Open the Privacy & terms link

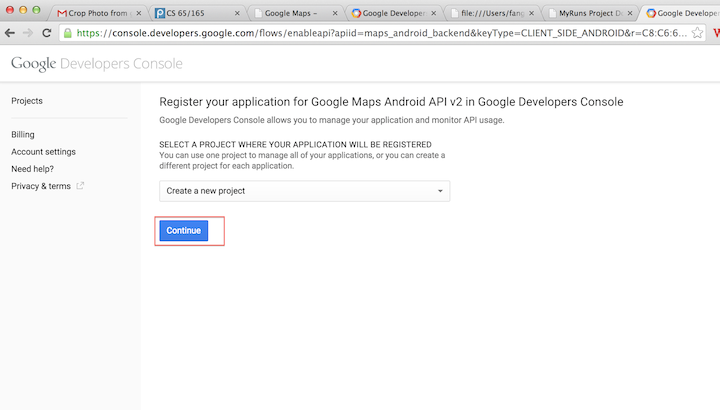[41, 186]
